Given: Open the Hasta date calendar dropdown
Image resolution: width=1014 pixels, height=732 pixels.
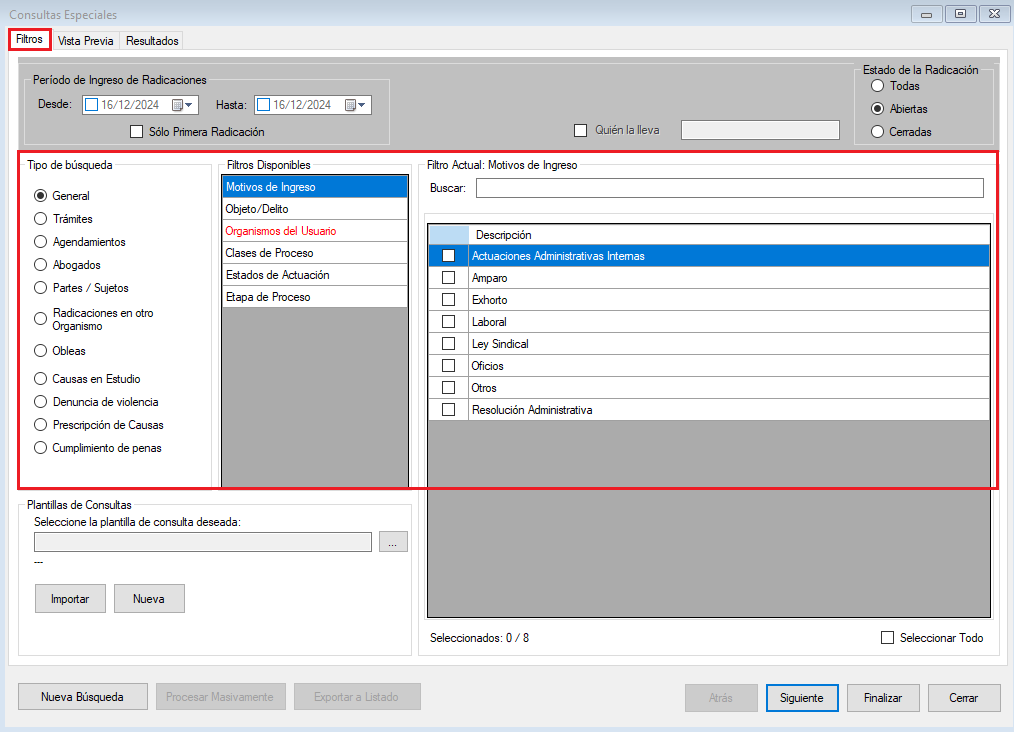Looking at the screenshot, I should click(x=357, y=105).
